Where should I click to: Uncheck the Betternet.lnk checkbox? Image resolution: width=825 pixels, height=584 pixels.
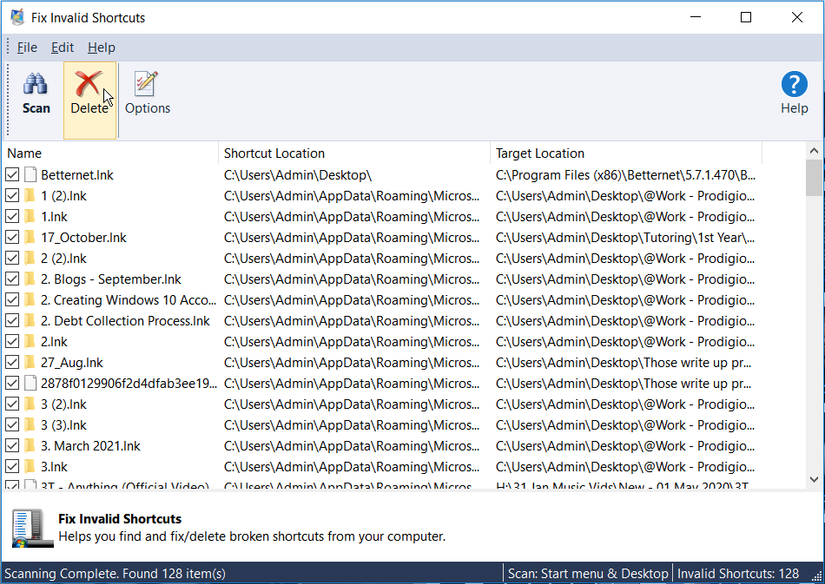point(10,174)
